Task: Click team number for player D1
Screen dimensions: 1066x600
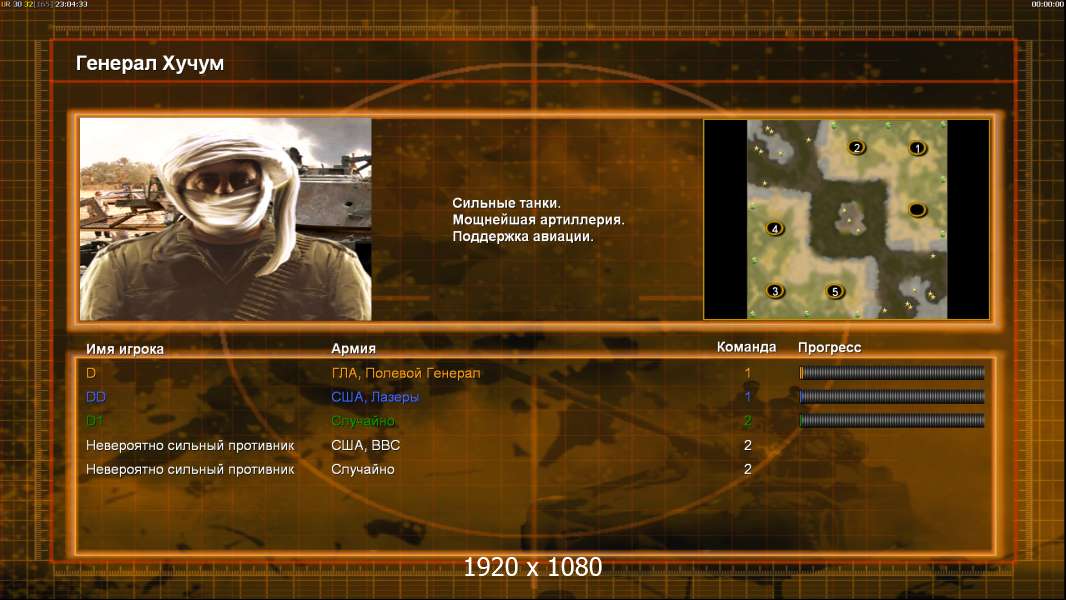Action: point(748,421)
